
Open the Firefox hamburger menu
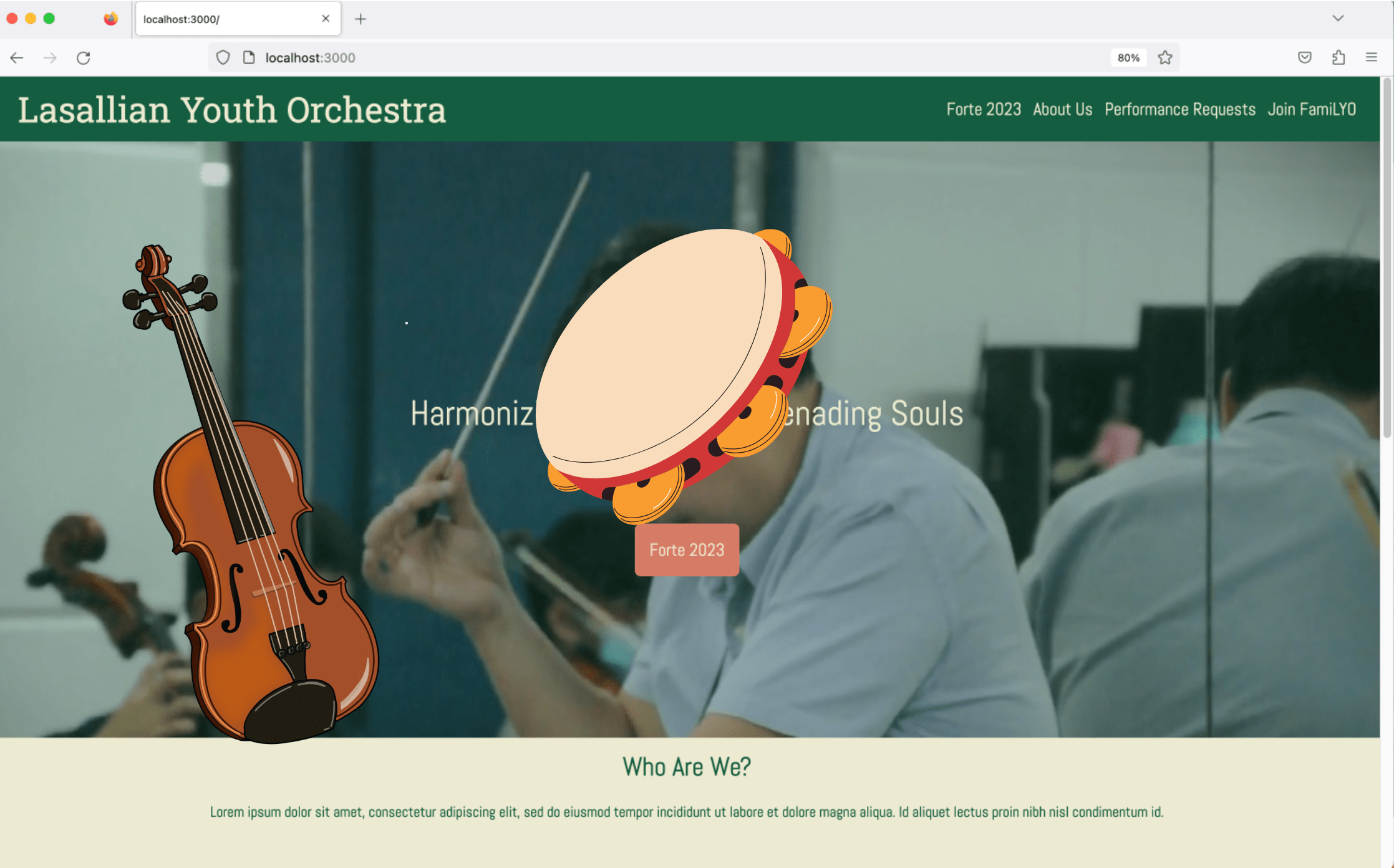click(x=1372, y=58)
